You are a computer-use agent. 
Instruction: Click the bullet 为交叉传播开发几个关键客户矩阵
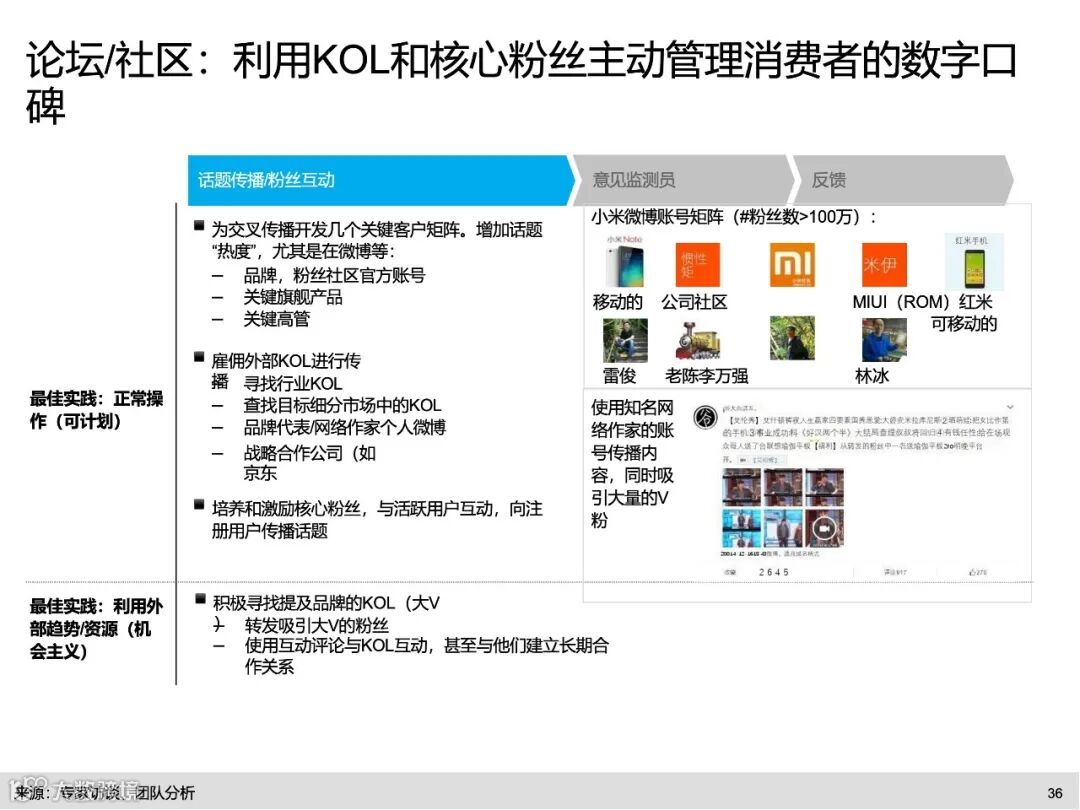377,240
